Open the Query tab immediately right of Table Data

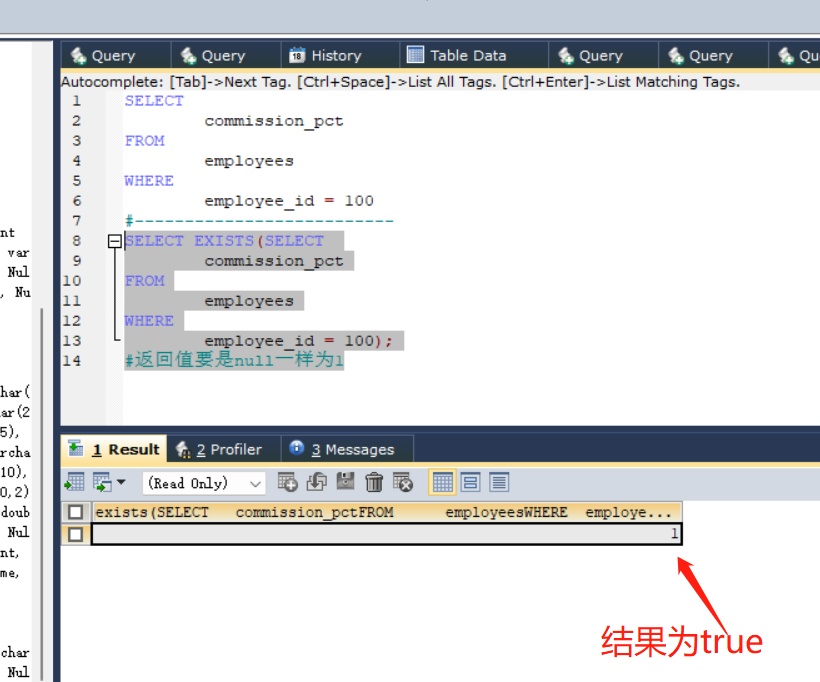pyautogui.click(x=603, y=55)
